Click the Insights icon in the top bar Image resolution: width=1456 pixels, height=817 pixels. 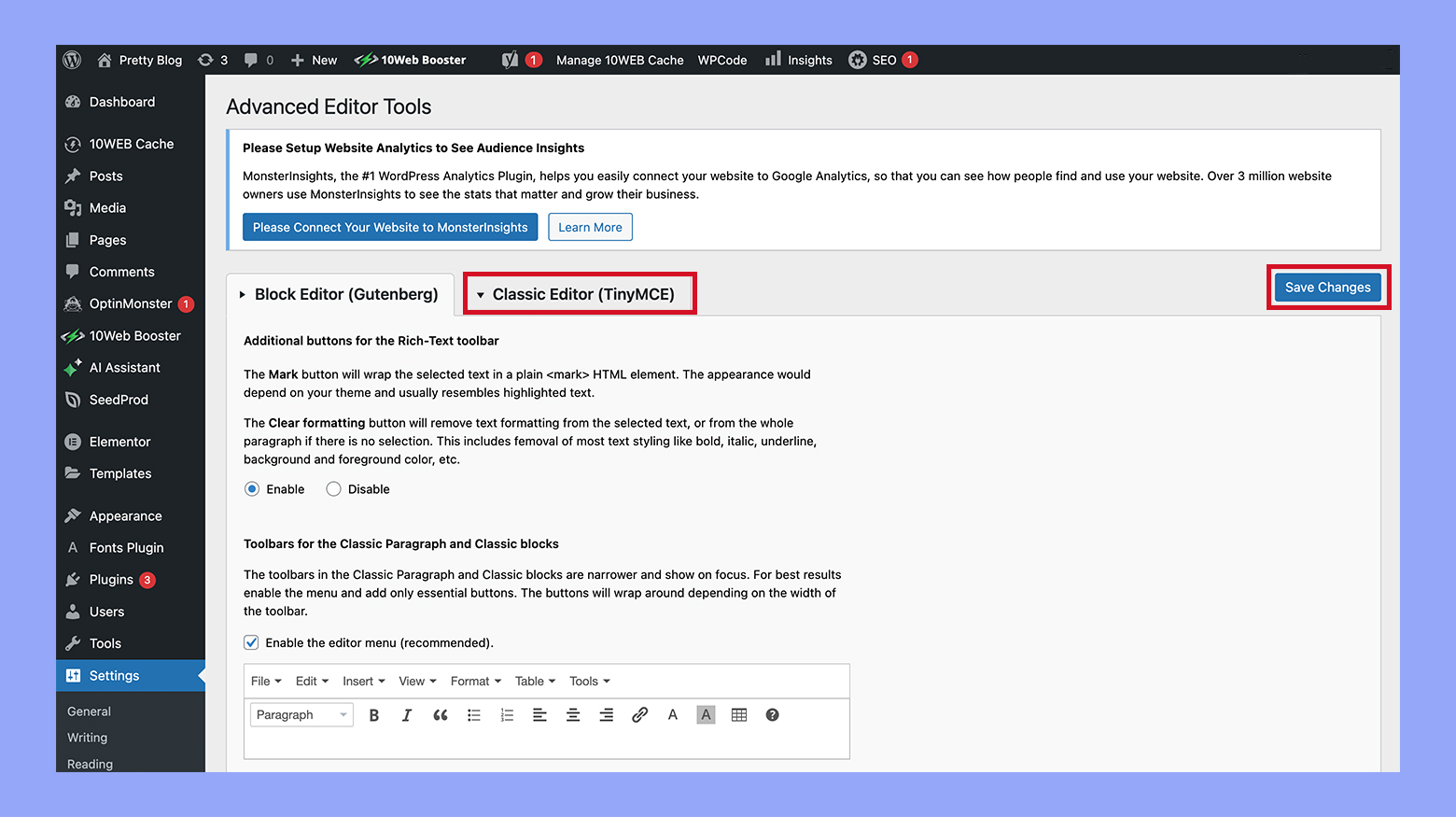pyautogui.click(x=775, y=59)
